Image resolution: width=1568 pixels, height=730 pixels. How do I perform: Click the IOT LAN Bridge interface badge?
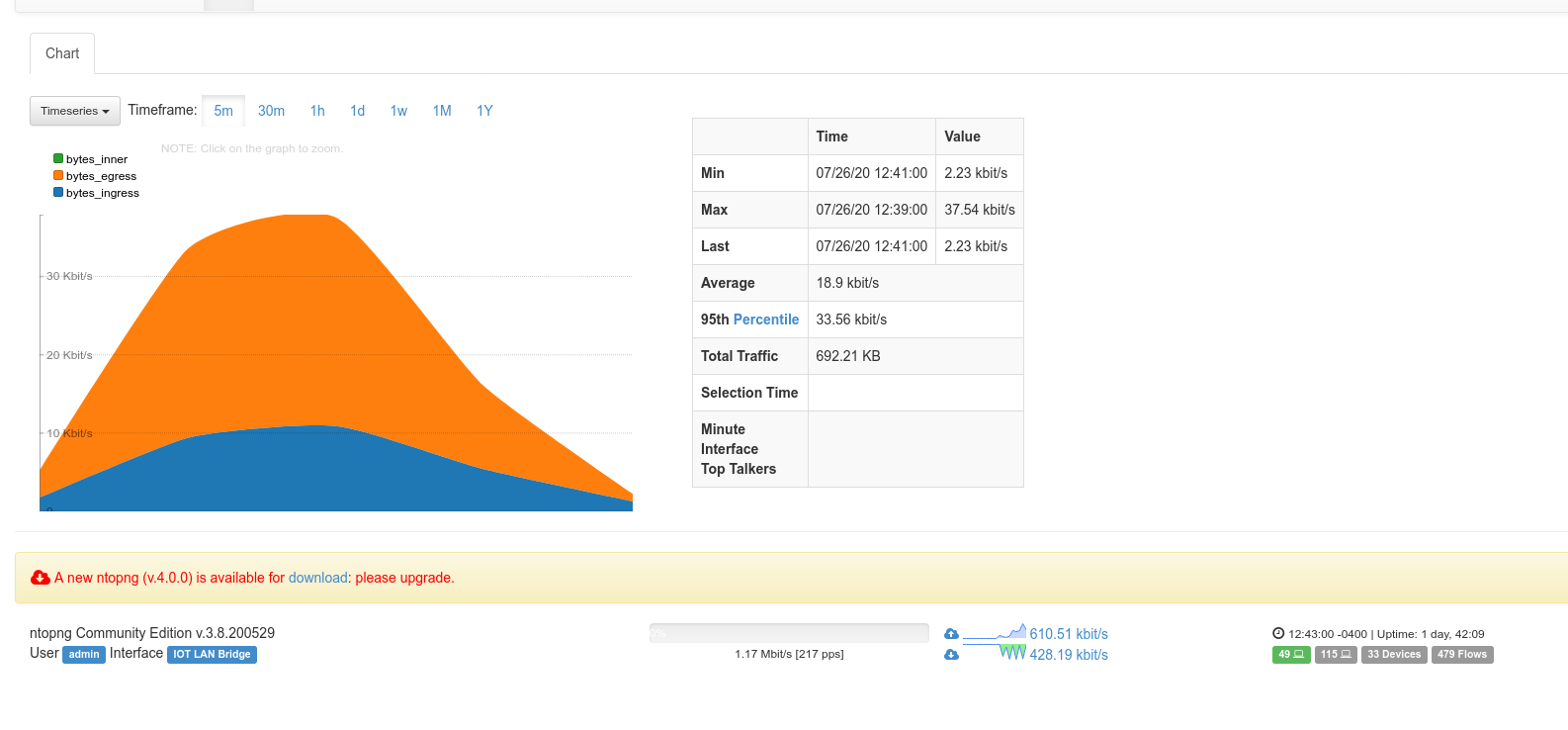click(x=212, y=655)
